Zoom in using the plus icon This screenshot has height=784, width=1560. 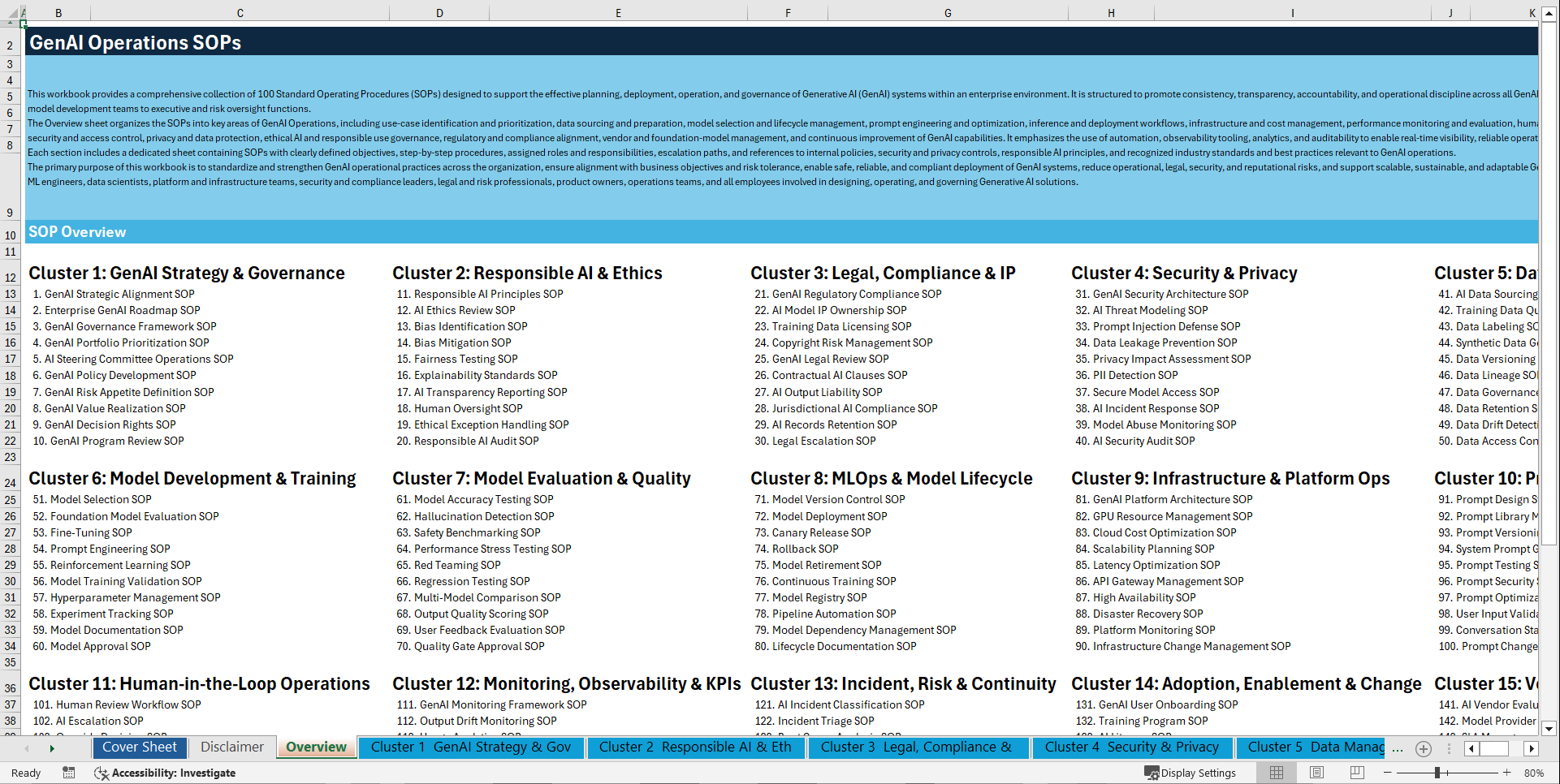click(x=1508, y=773)
